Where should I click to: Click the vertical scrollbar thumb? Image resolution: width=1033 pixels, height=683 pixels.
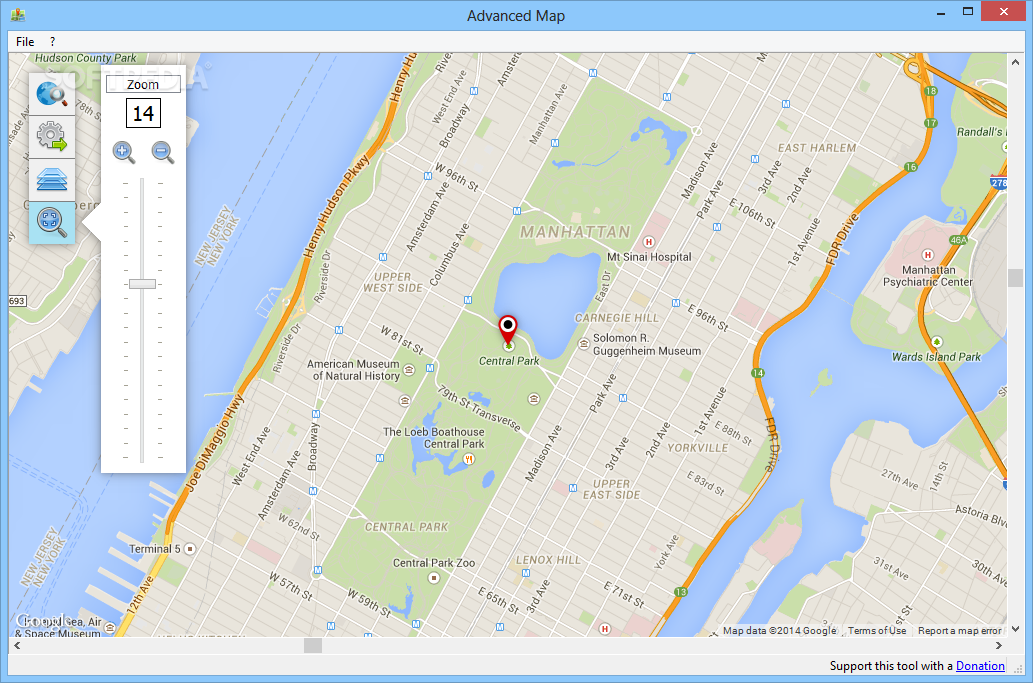point(1015,277)
